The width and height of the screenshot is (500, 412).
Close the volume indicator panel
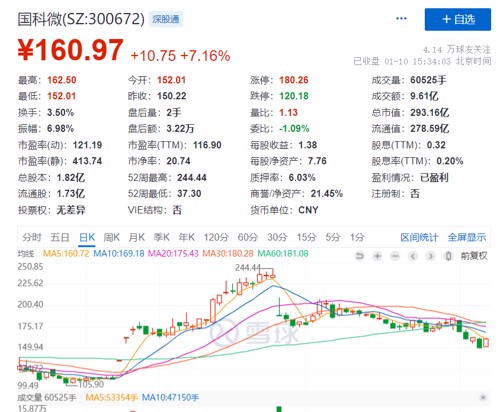[483, 397]
